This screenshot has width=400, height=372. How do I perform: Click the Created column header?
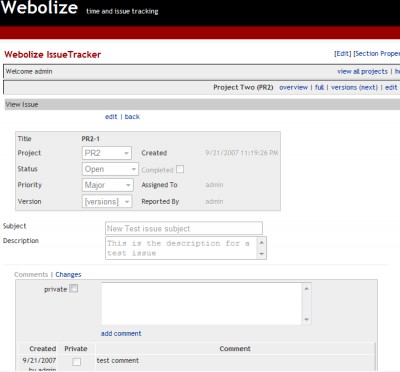(43, 349)
